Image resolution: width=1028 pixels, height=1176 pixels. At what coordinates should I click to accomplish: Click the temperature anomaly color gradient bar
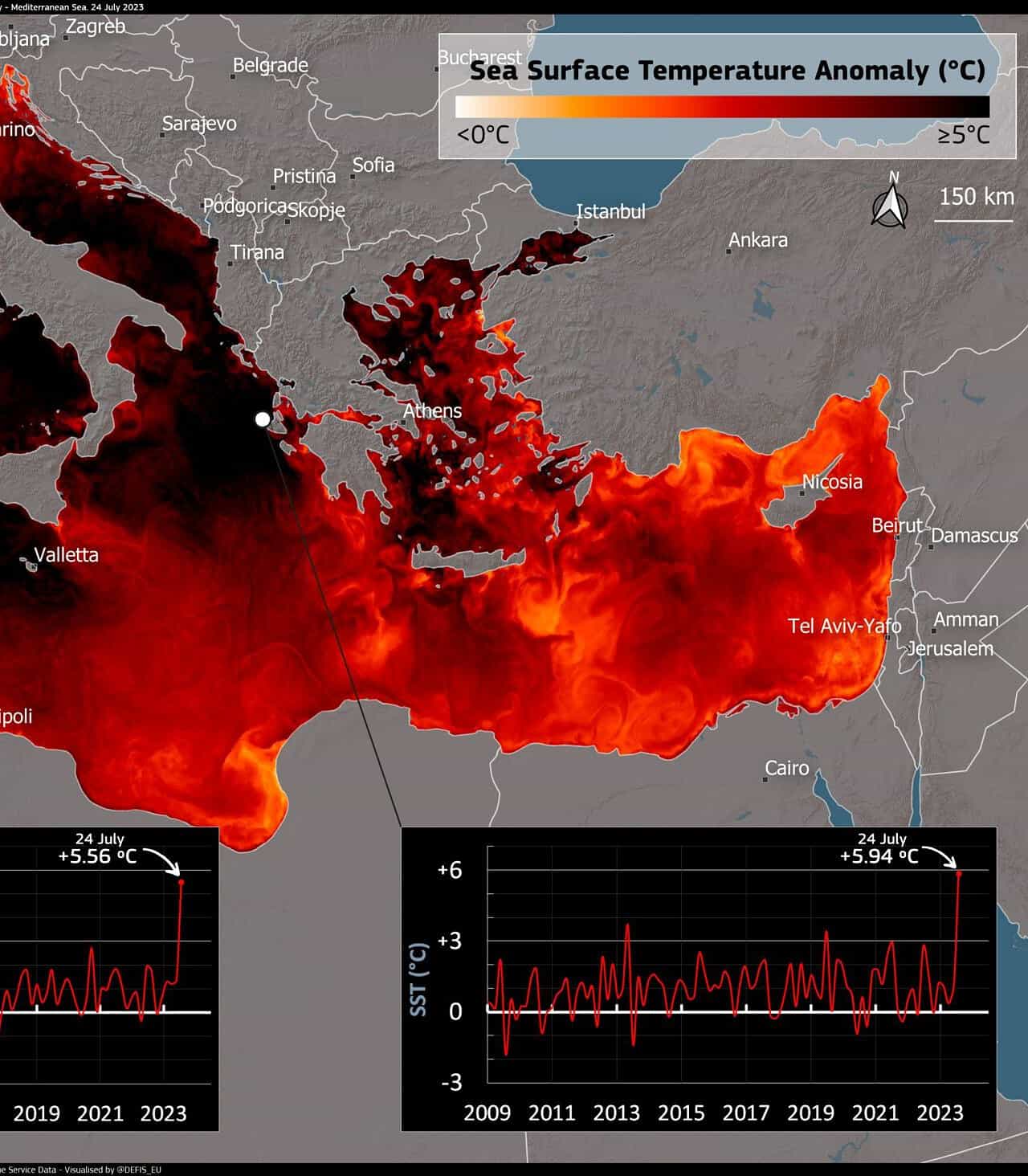click(x=722, y=108)
